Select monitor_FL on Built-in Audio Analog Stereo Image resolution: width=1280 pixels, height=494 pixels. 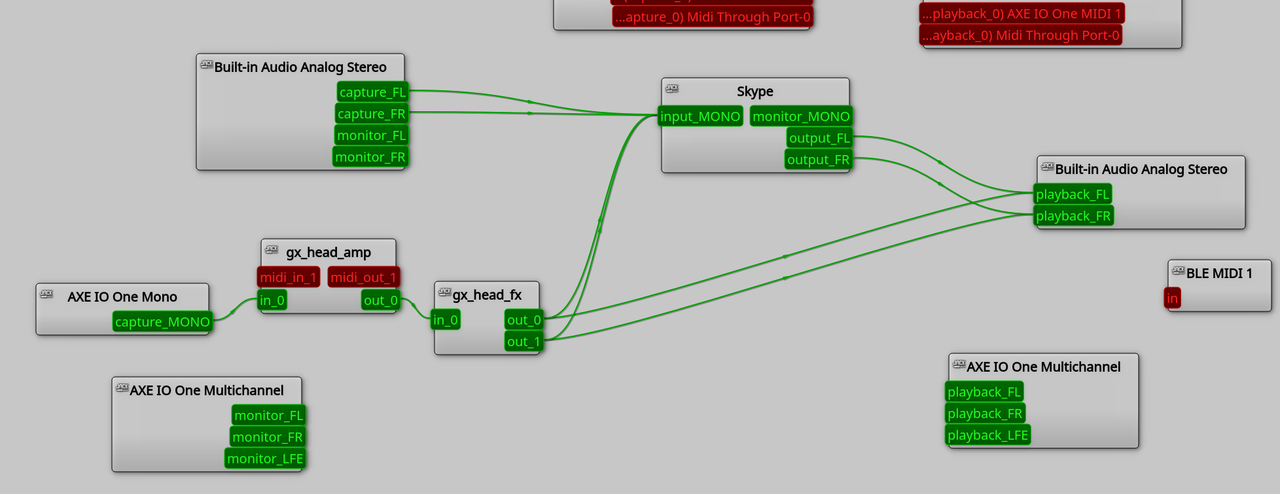[x=371, y=135]
